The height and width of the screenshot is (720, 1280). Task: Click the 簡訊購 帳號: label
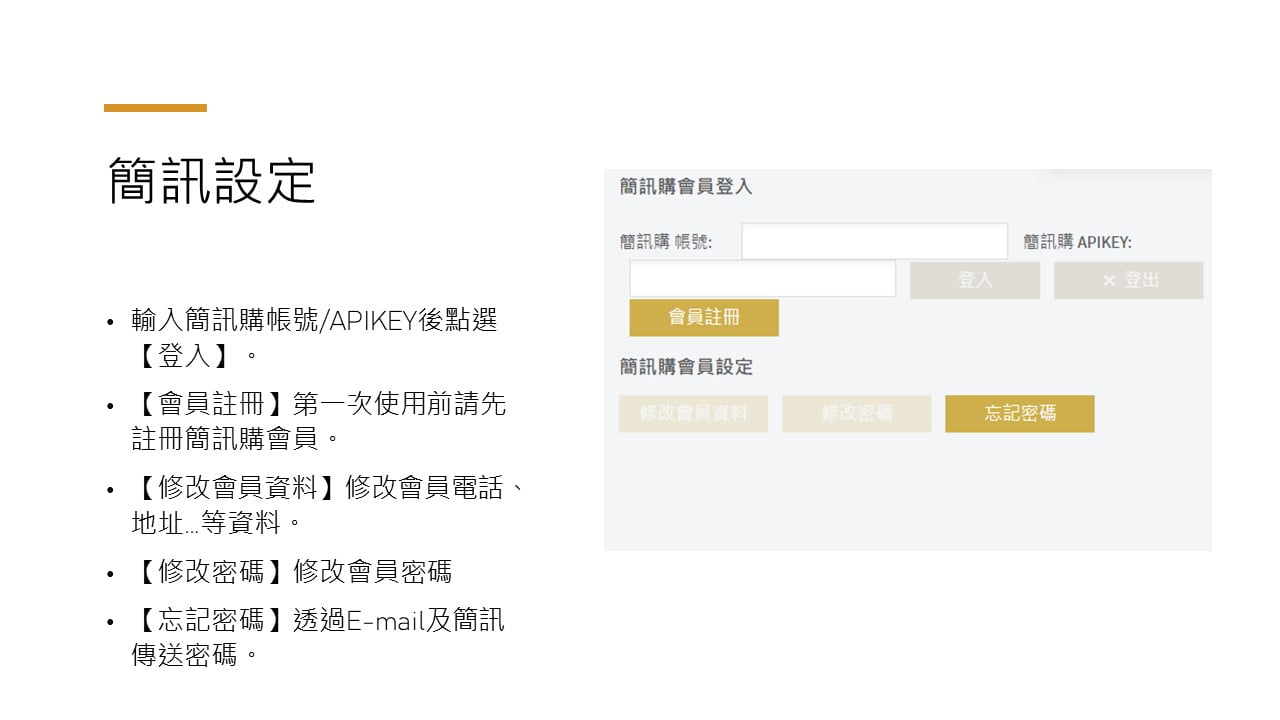666,242
